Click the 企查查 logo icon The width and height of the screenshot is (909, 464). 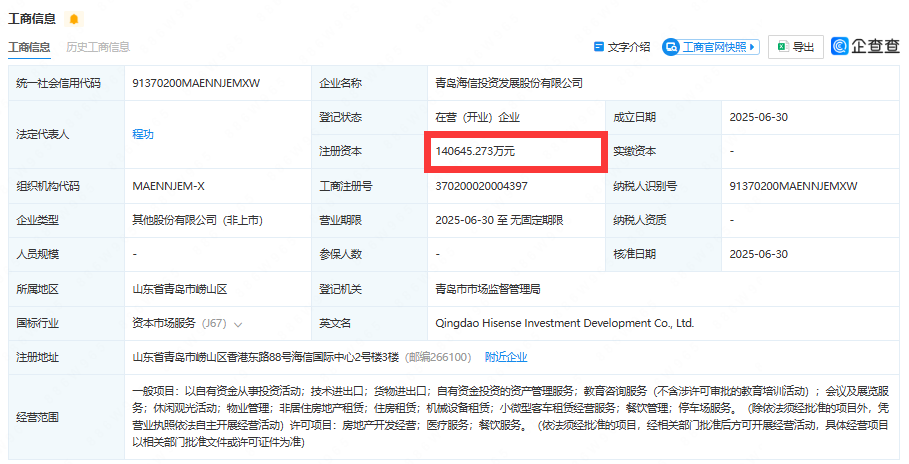click(839, 46)
